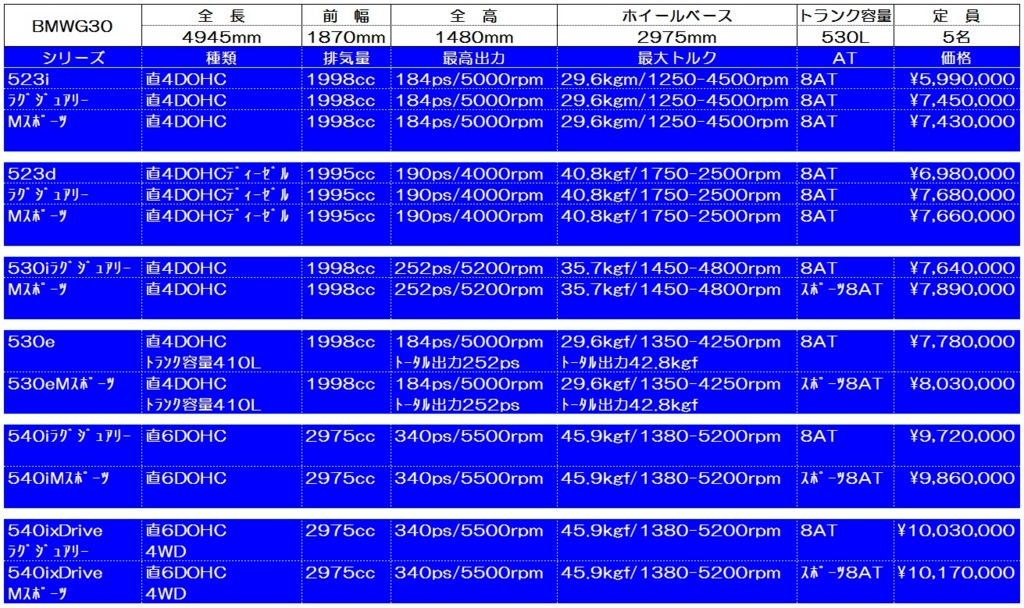Image resolution: width=1024 pixels, height=608 pixels.
Task: Click 190ps/4000rpm in the 523d row
Action: [469, 174]
